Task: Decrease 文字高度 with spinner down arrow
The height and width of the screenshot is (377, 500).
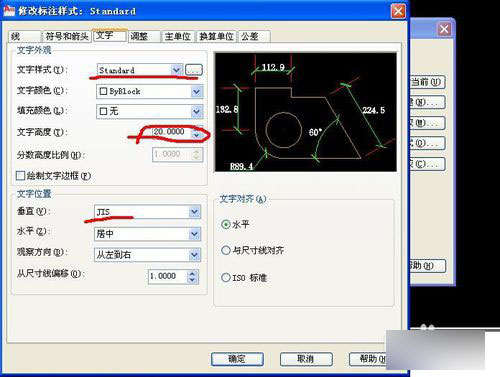Action: pyautogui.click(x=197, y=135)
